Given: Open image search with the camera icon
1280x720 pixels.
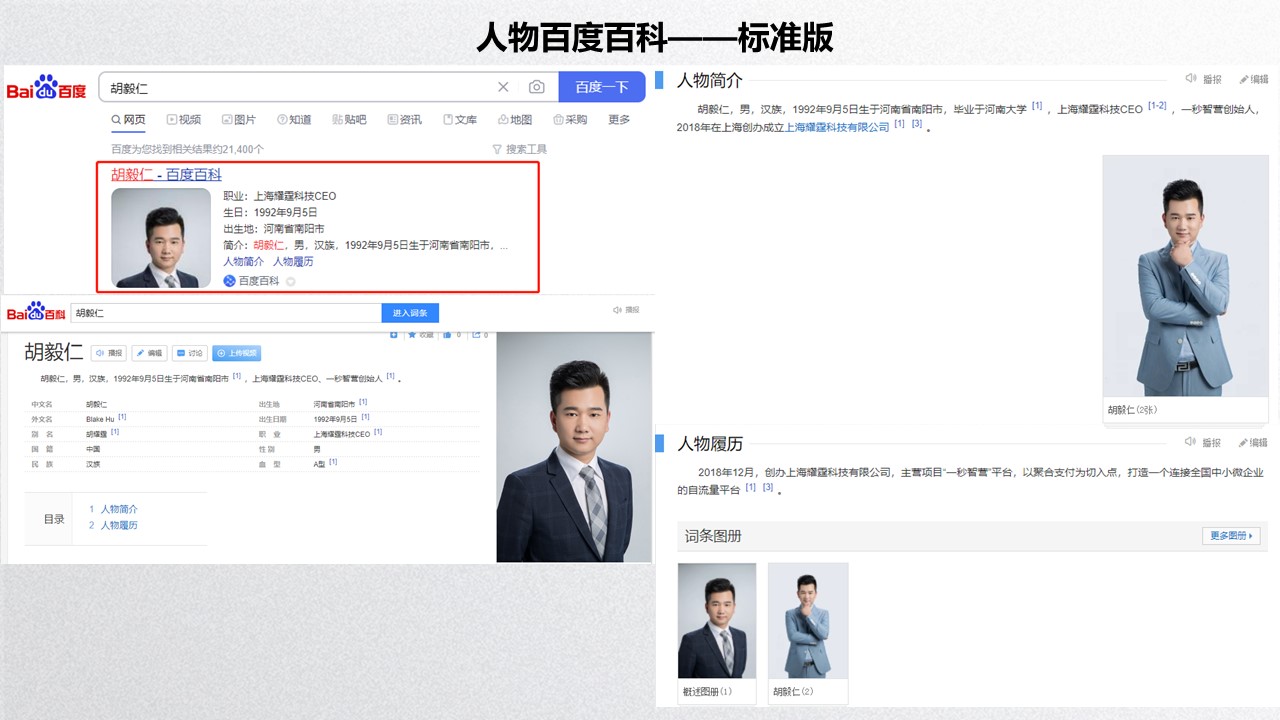Looking at the screenshot, I should (x=537, y=87).
